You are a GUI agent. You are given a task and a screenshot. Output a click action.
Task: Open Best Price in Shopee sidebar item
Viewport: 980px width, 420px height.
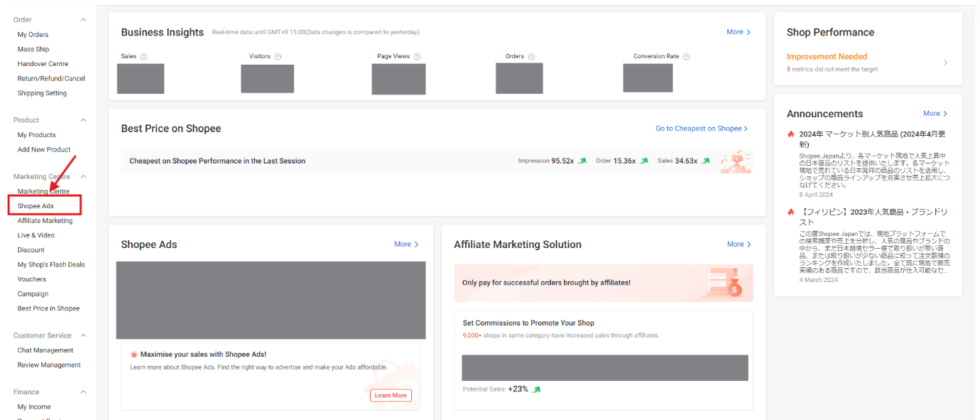48,309
